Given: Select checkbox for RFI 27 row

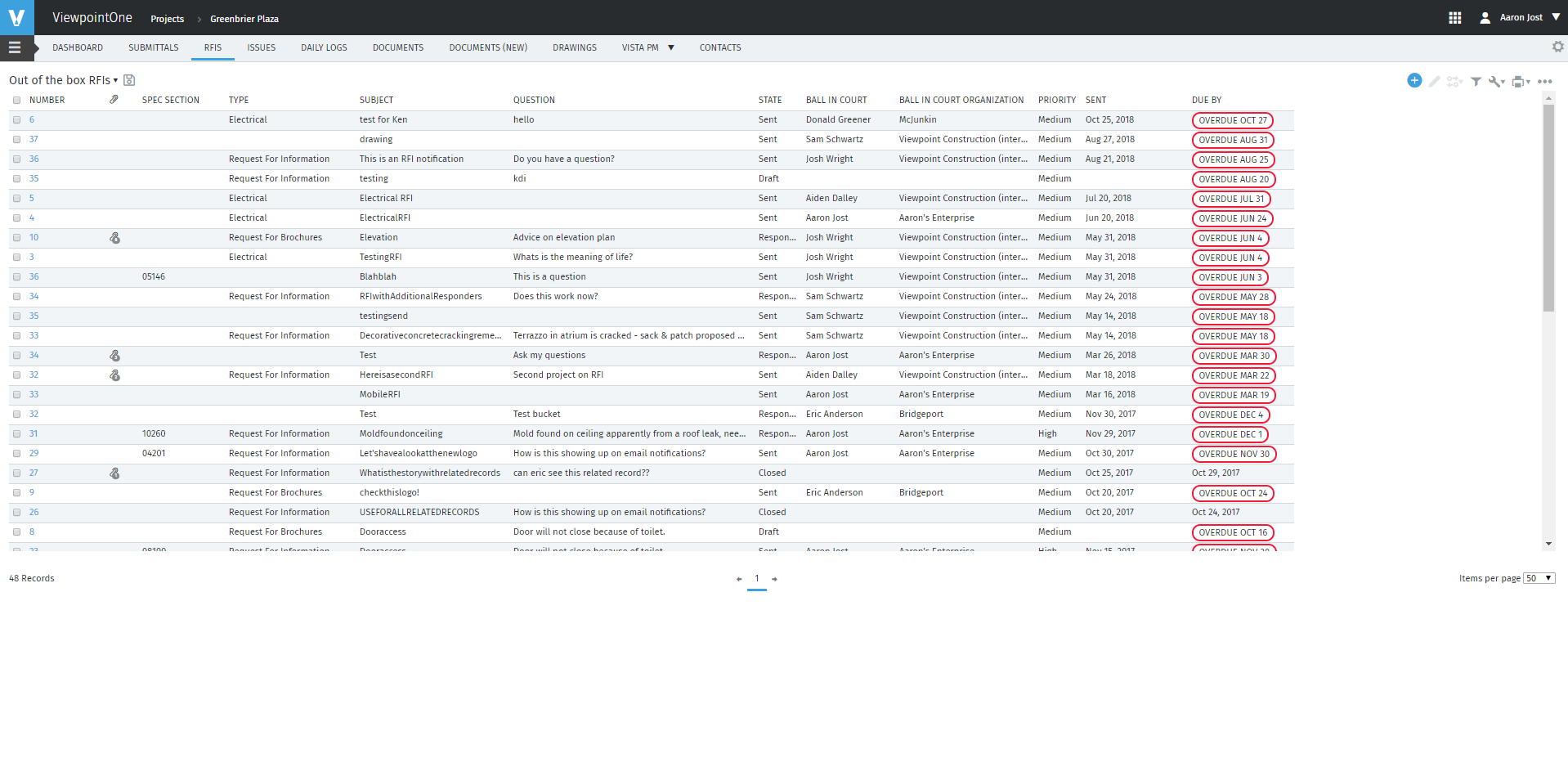Looking at the screenshot, I should pyautogui.click(x=16, y=473).
